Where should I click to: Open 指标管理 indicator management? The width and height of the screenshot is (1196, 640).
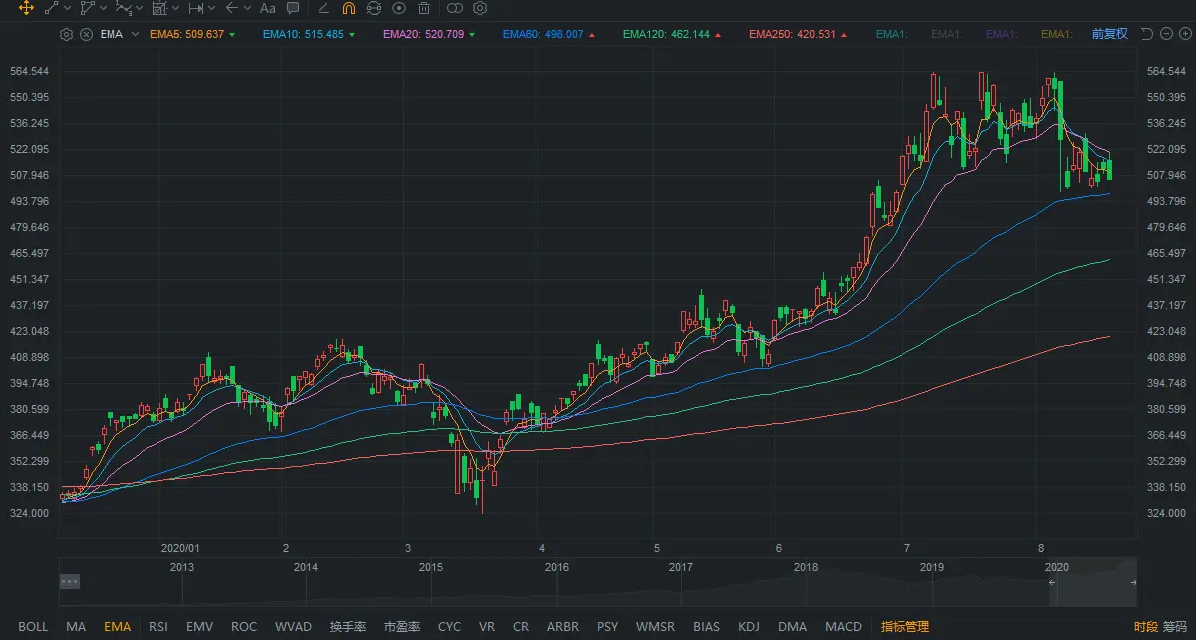[904, 627]
